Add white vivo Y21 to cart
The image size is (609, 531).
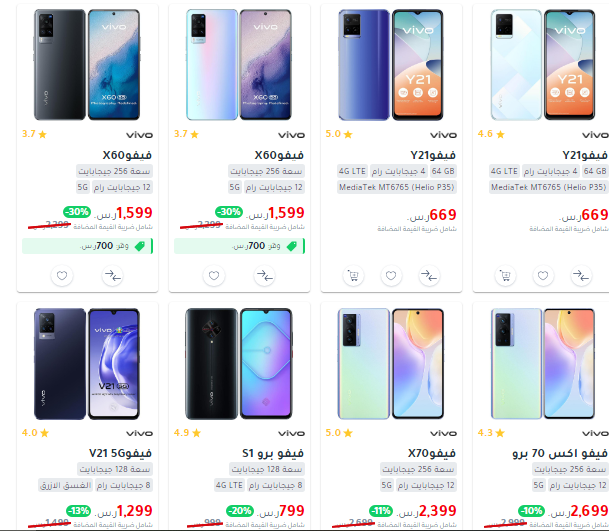coord(505,275)
